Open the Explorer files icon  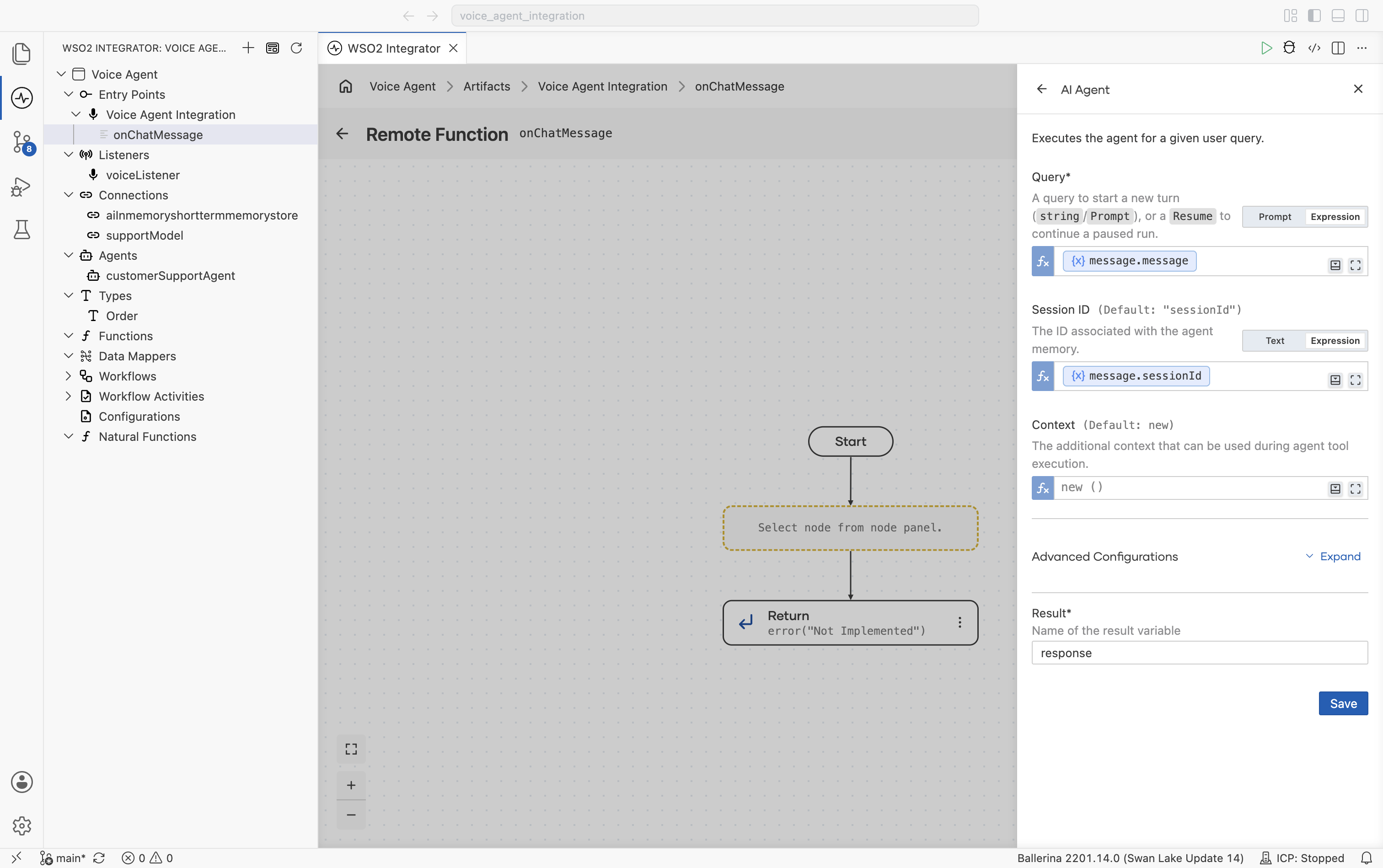pos(22,54)
